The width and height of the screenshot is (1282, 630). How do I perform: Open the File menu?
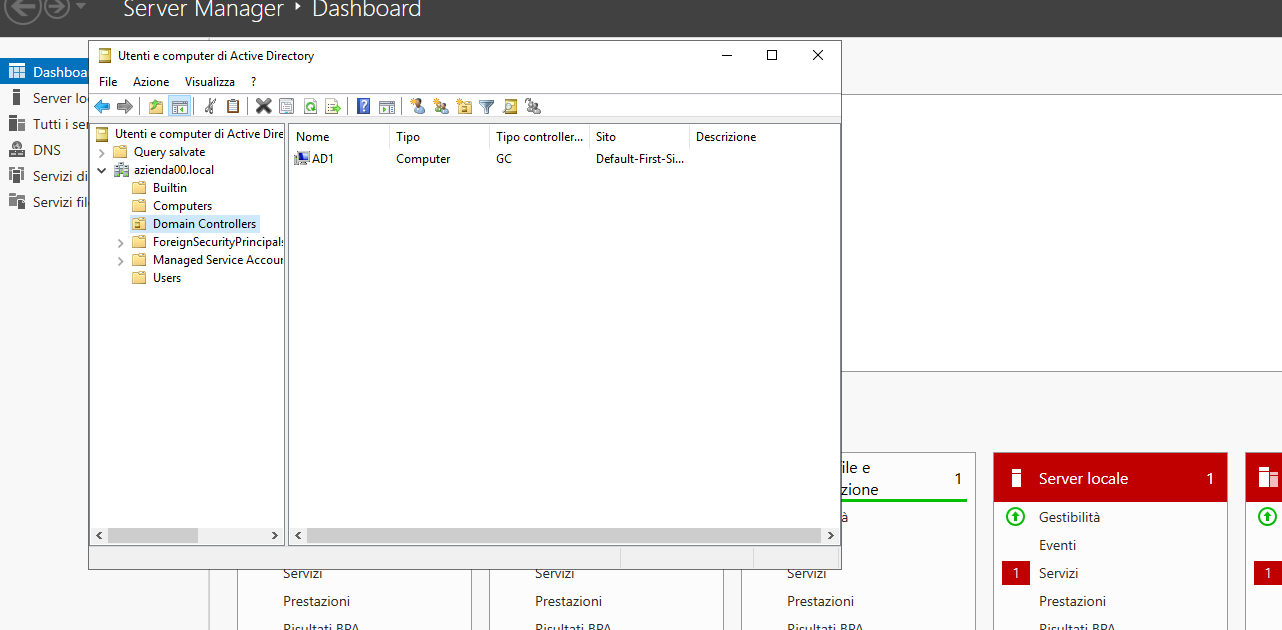tap(108, 82)
